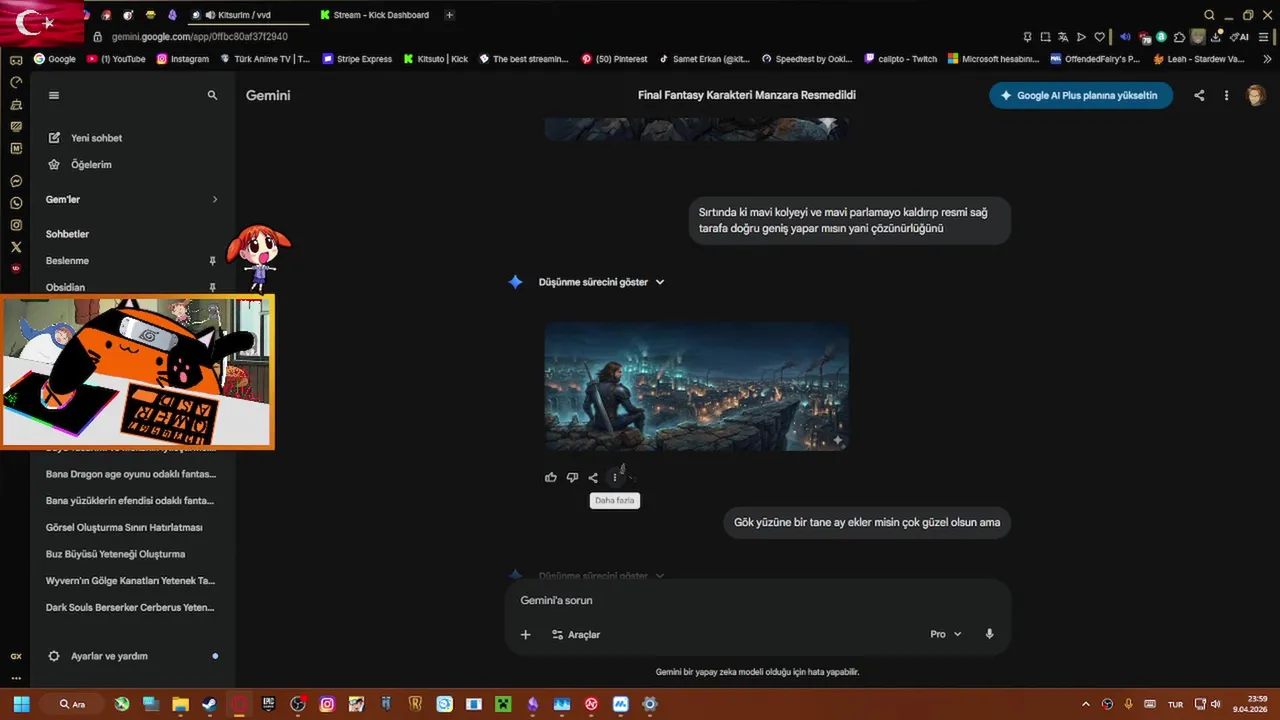Open Steam from the taskbar

click(209, 704)
